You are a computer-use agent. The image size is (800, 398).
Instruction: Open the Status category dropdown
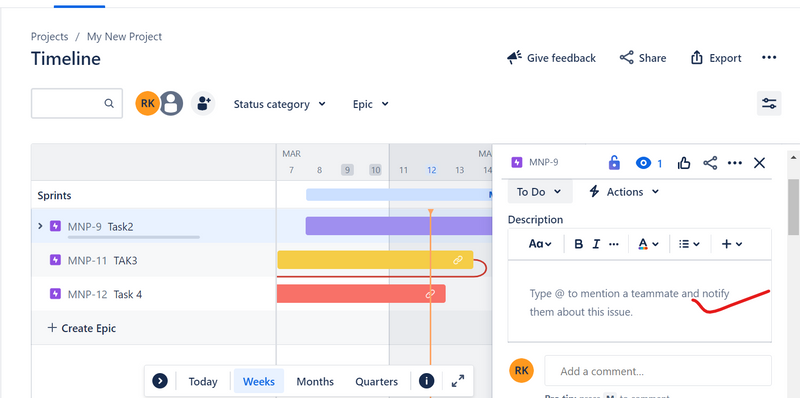(x=280, y=104)
